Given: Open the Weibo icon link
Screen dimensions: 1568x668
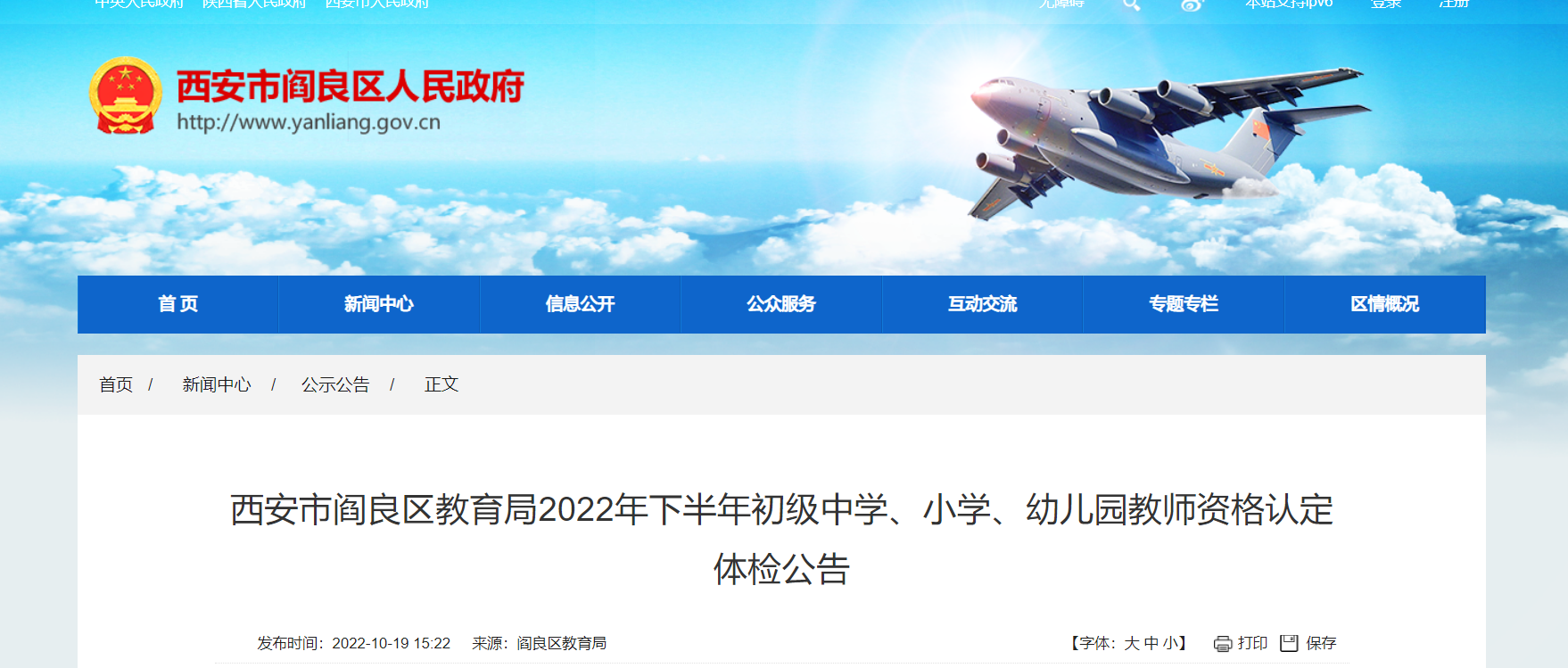Looking at the screenshot, I should 1192,4.
